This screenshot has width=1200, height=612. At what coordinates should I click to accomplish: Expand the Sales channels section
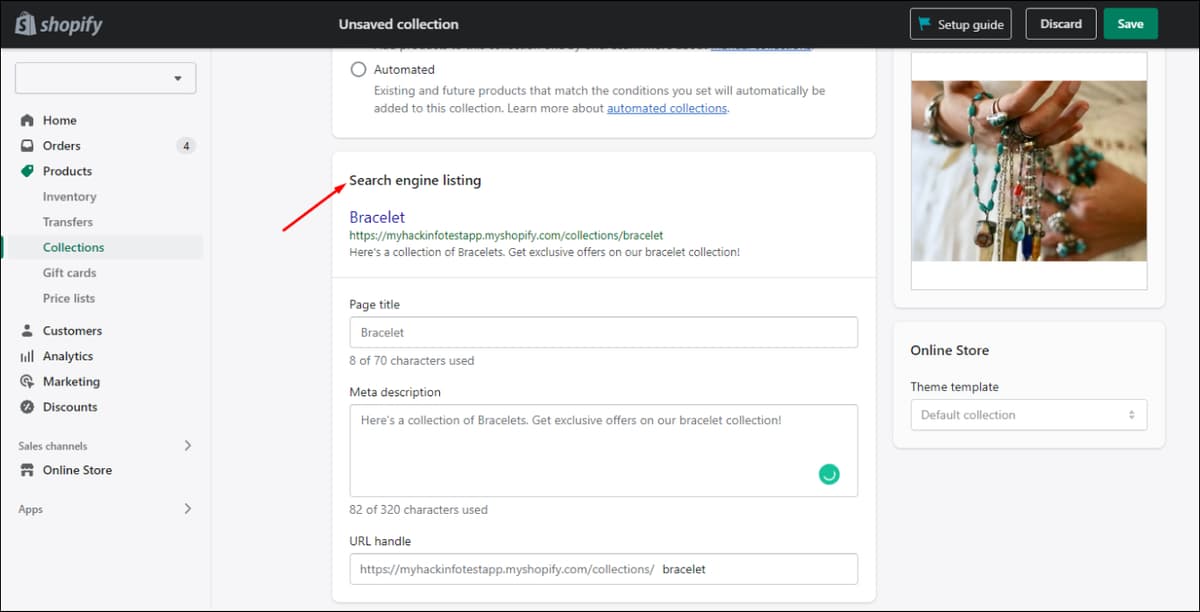[x=187, y=446]
